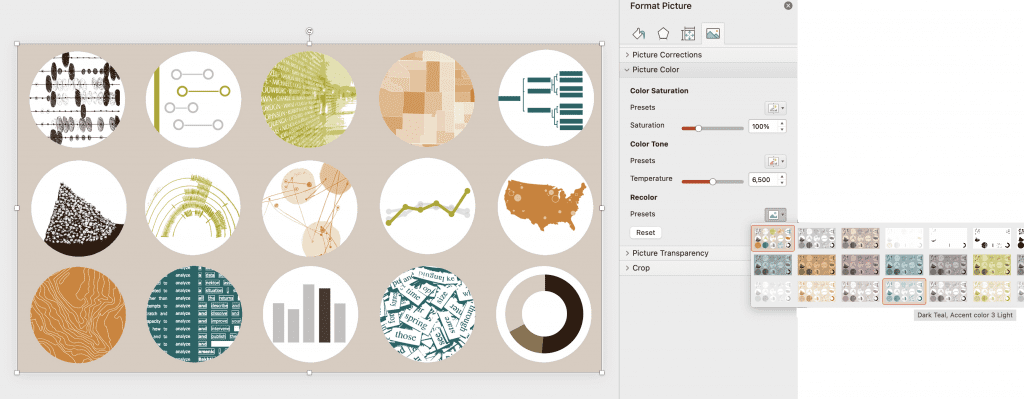Pick the light brown preset, bottom row third
Image resolution: width=1024 pixels, height=399 pixels.
[x=860, y=292]
